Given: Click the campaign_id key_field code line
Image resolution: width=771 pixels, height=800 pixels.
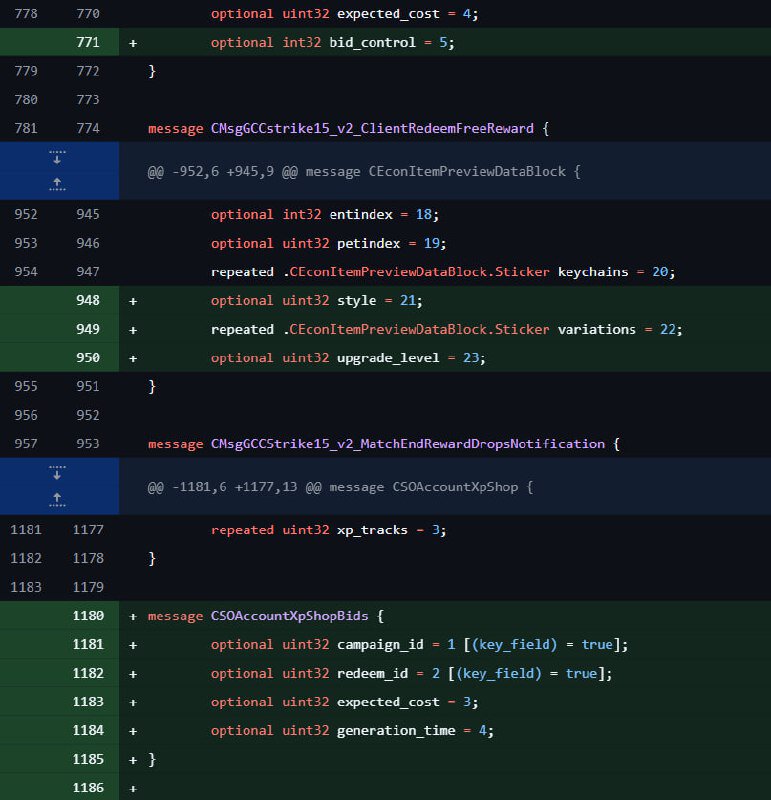Looking at the screenshot, I should click(418, 645).
